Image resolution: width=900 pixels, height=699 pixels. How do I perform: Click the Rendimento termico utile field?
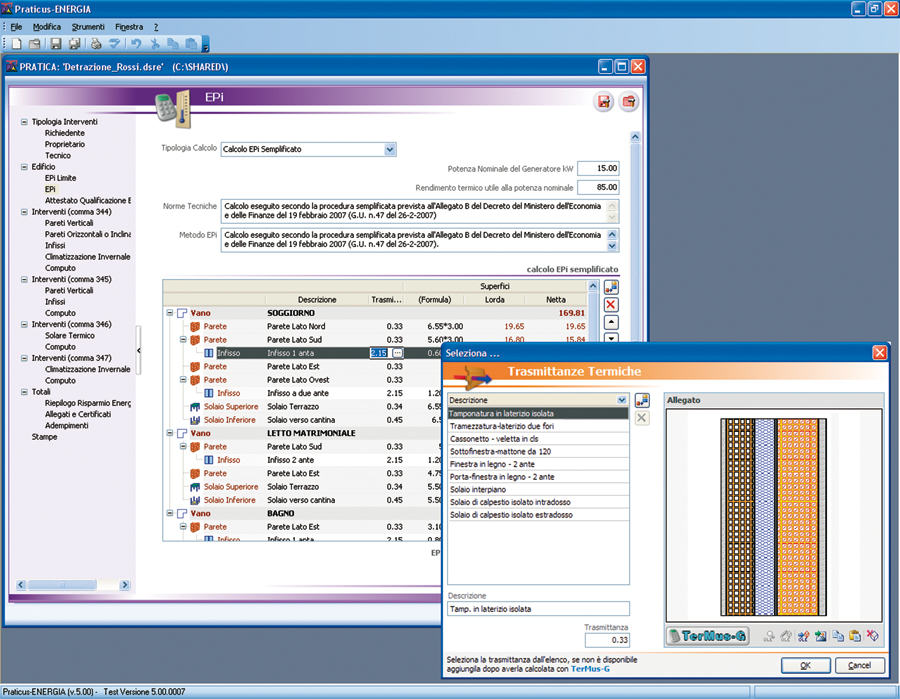598,187
